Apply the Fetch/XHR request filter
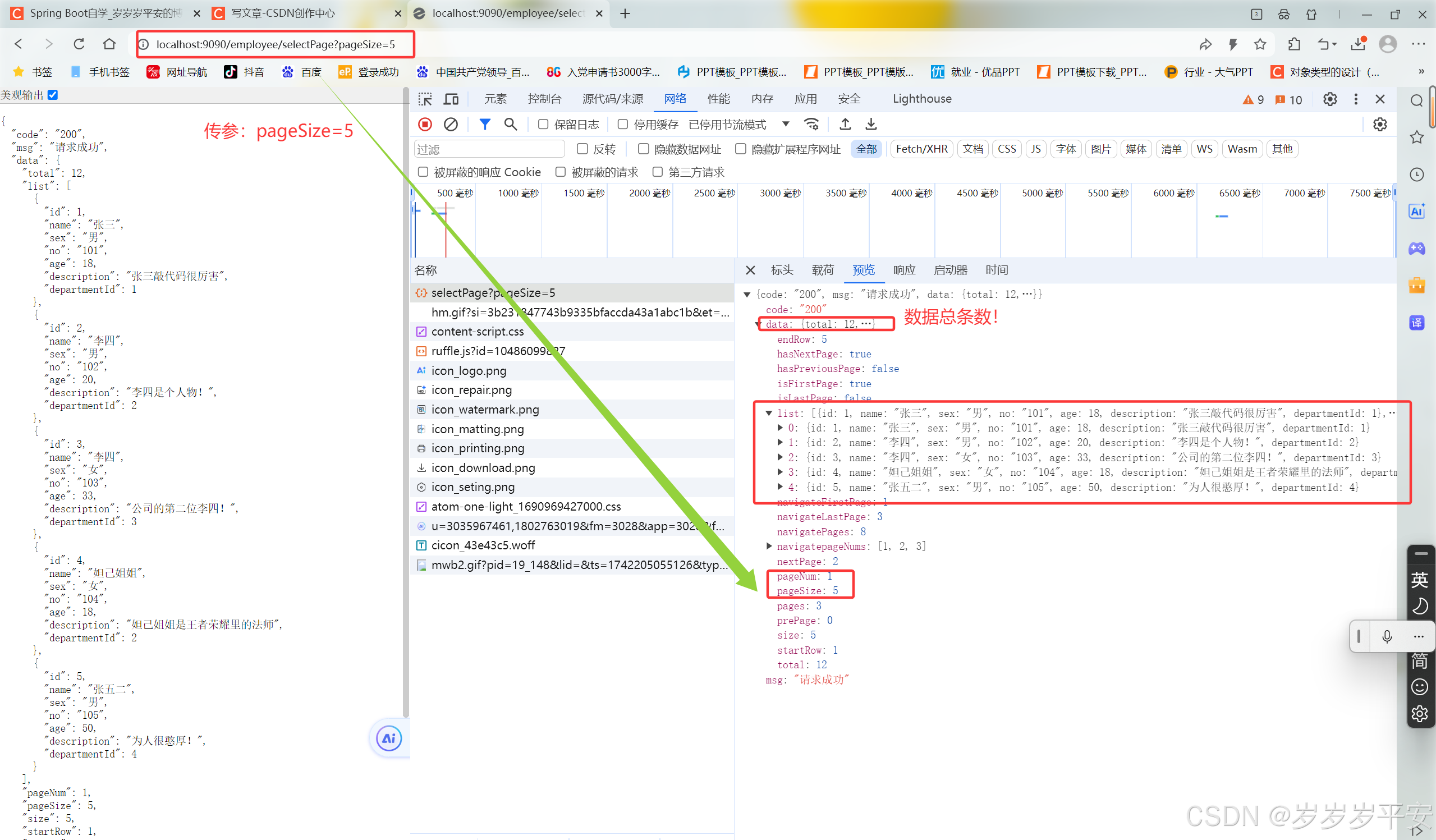This screenshot has width=1436, height=840. point(921,149)
